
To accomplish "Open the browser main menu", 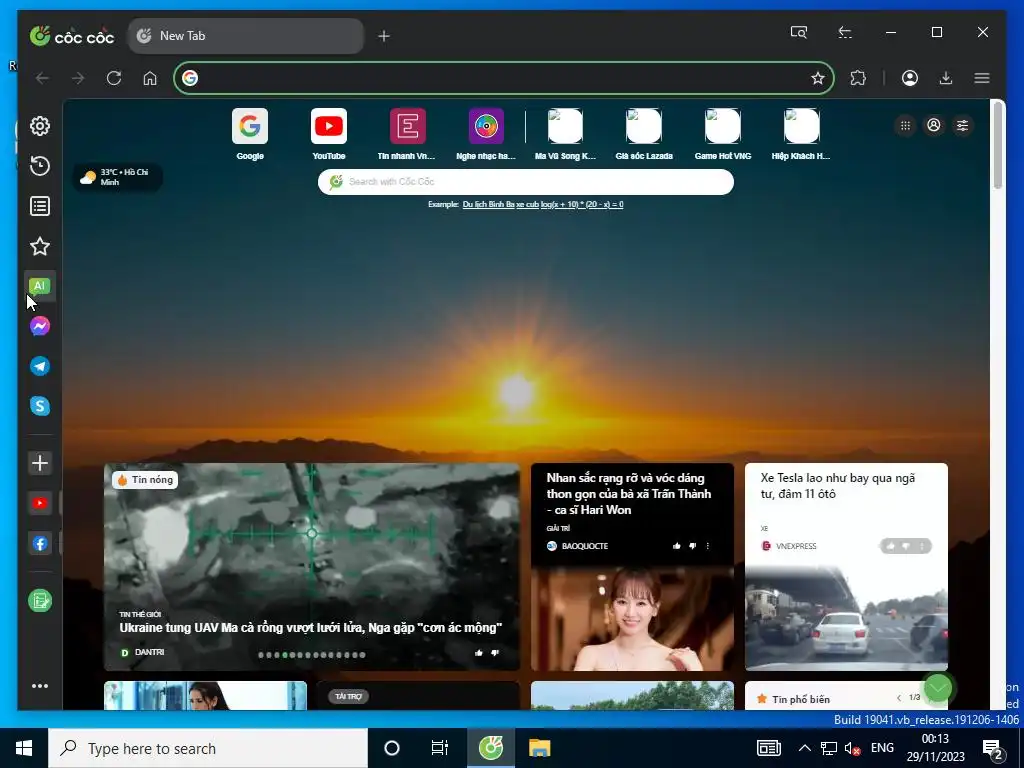I will tap(982, 78).
